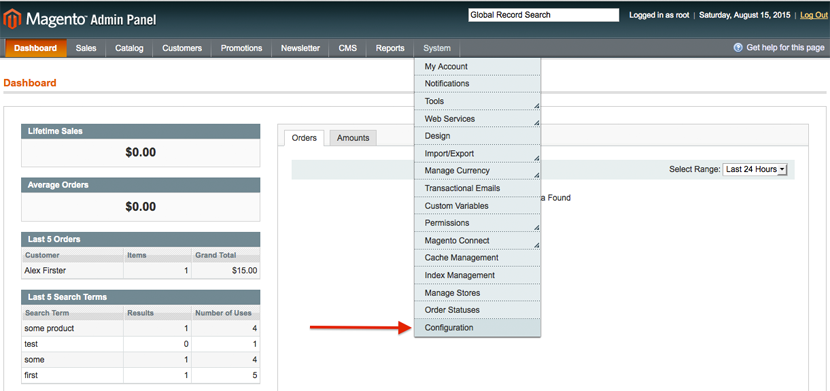The height and width of the screenshot is (391, 830).
Task: Open the Promotions menu
Action: 241,48
